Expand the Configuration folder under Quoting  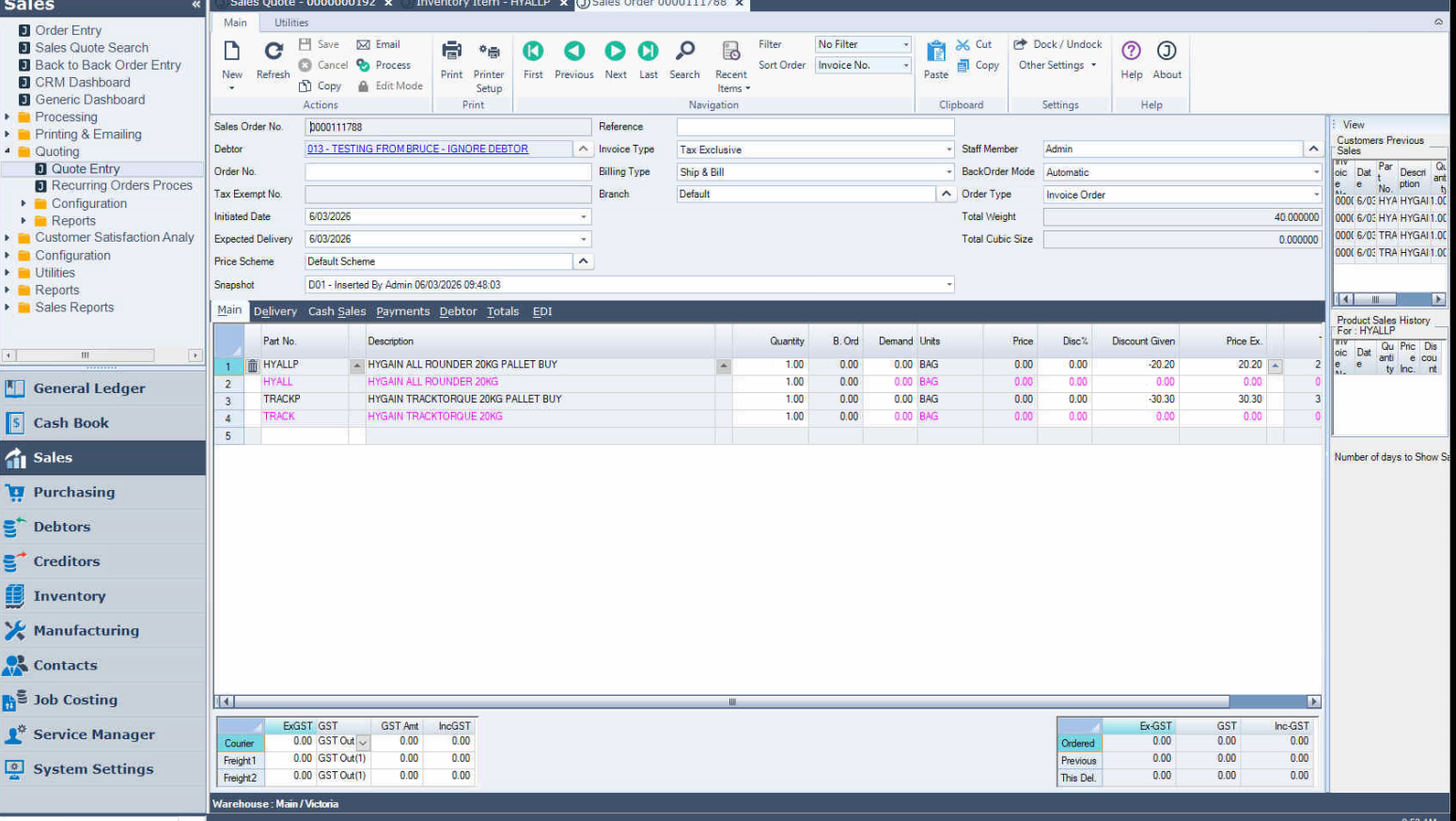coord(23,204)
